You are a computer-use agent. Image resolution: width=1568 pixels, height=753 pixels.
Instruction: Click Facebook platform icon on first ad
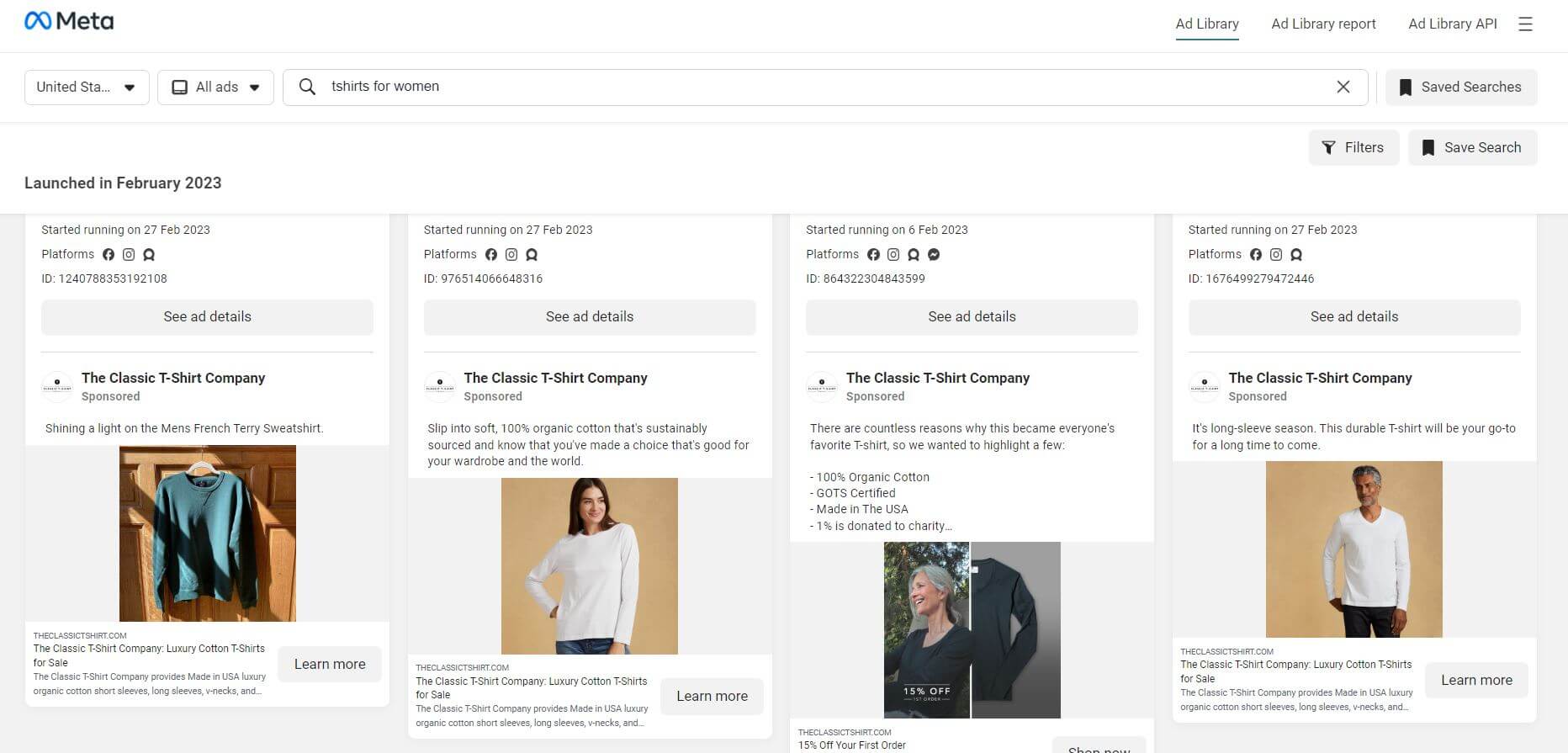pos(109,254)
